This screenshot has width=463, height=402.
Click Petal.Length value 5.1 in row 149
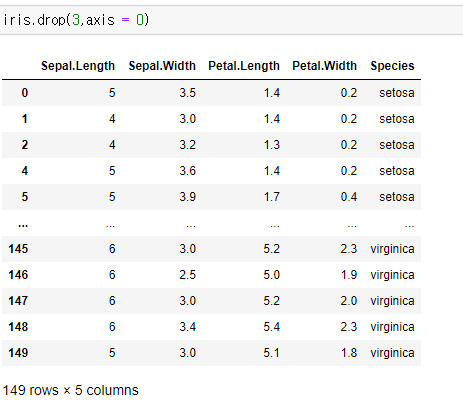[271, 353]
